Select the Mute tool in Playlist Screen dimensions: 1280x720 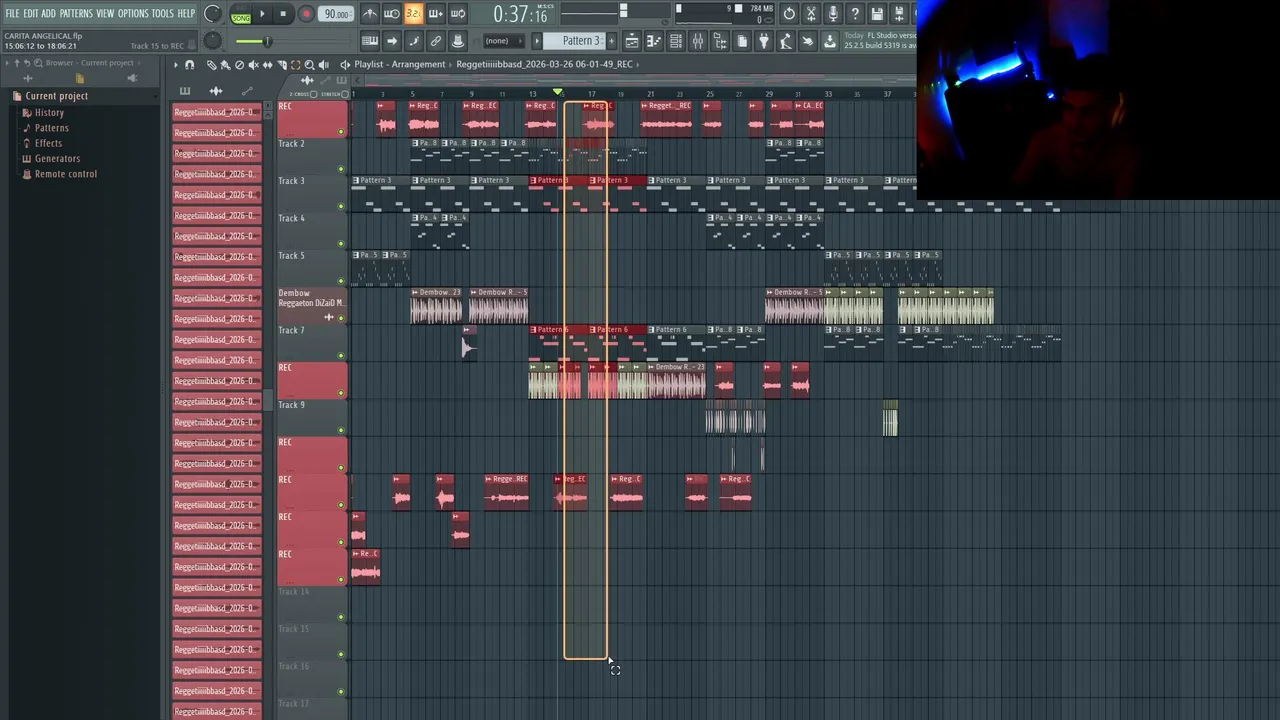point(253,64)
